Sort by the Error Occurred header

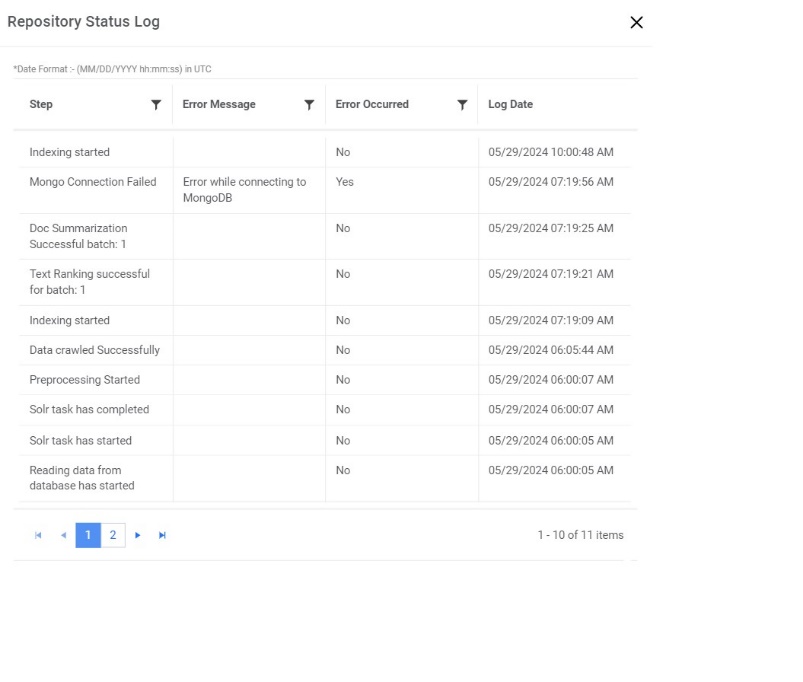point(372,105)
